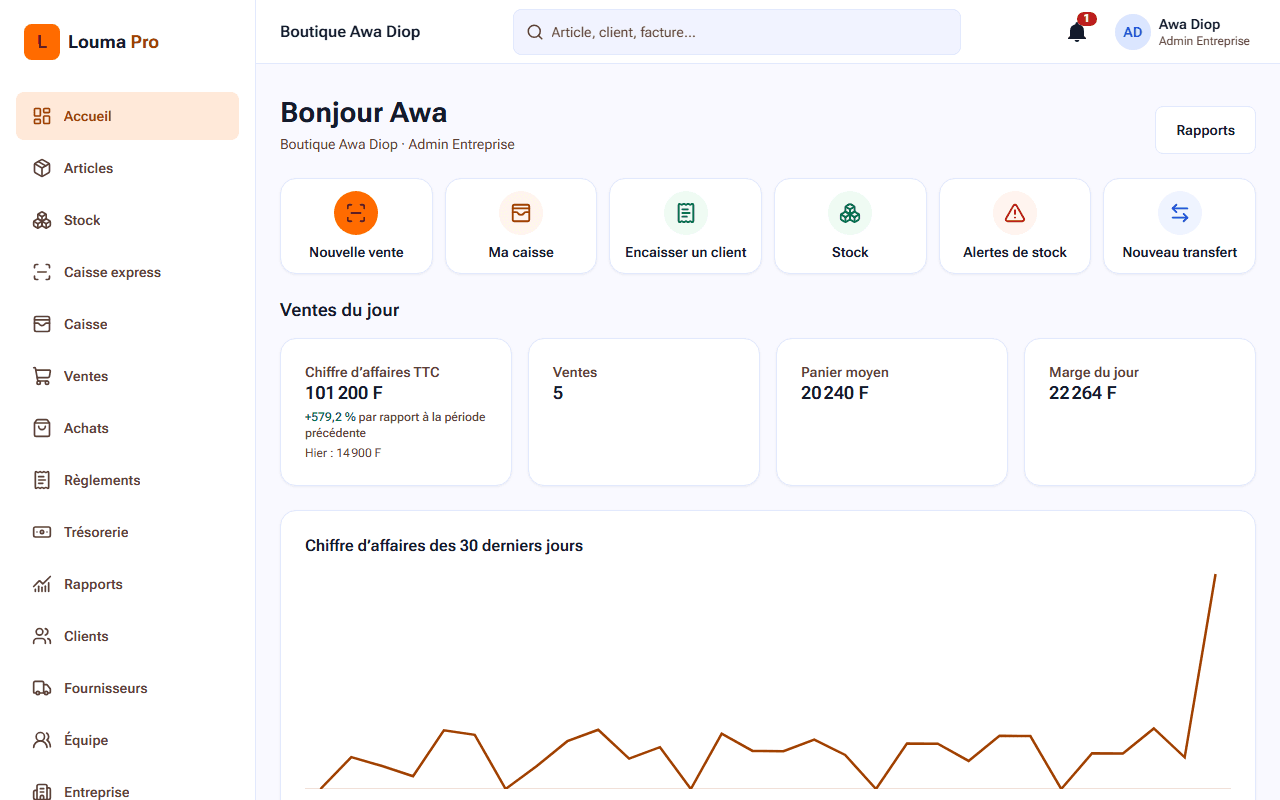The width and height of the screenshot is (1280, 800).
Task: Click the 101 200 F revenue value
Action: (344, 393)
